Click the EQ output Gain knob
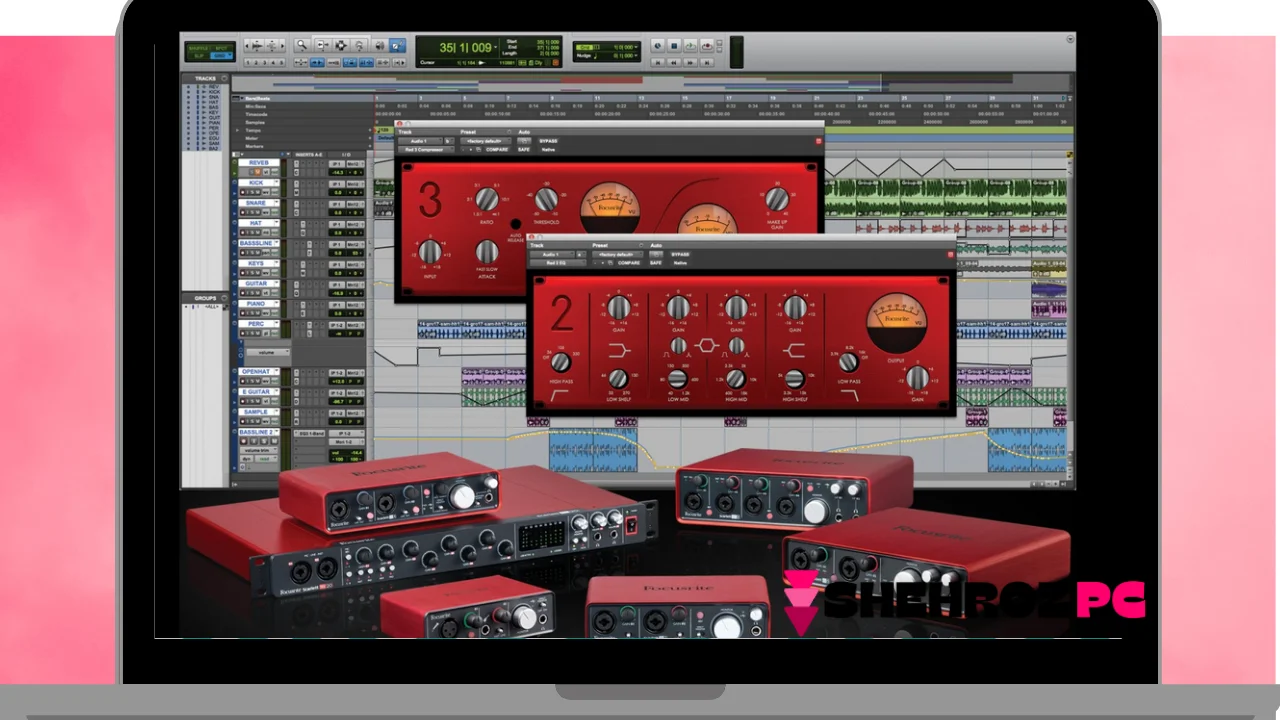The width and height of the screenshot is (1280, 720). point(916,378)
